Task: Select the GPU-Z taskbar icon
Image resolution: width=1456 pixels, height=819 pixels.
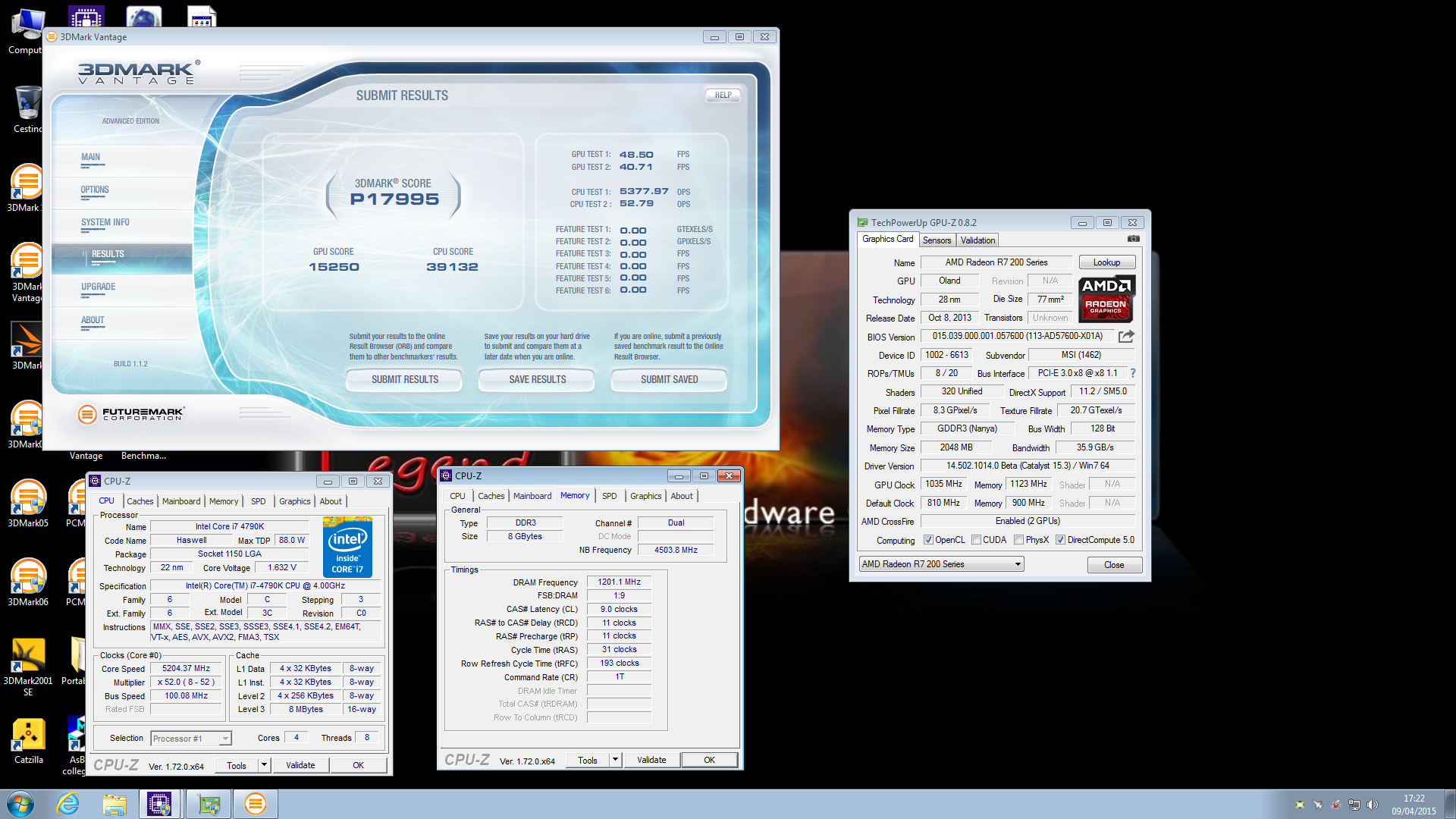Action: 208,804
